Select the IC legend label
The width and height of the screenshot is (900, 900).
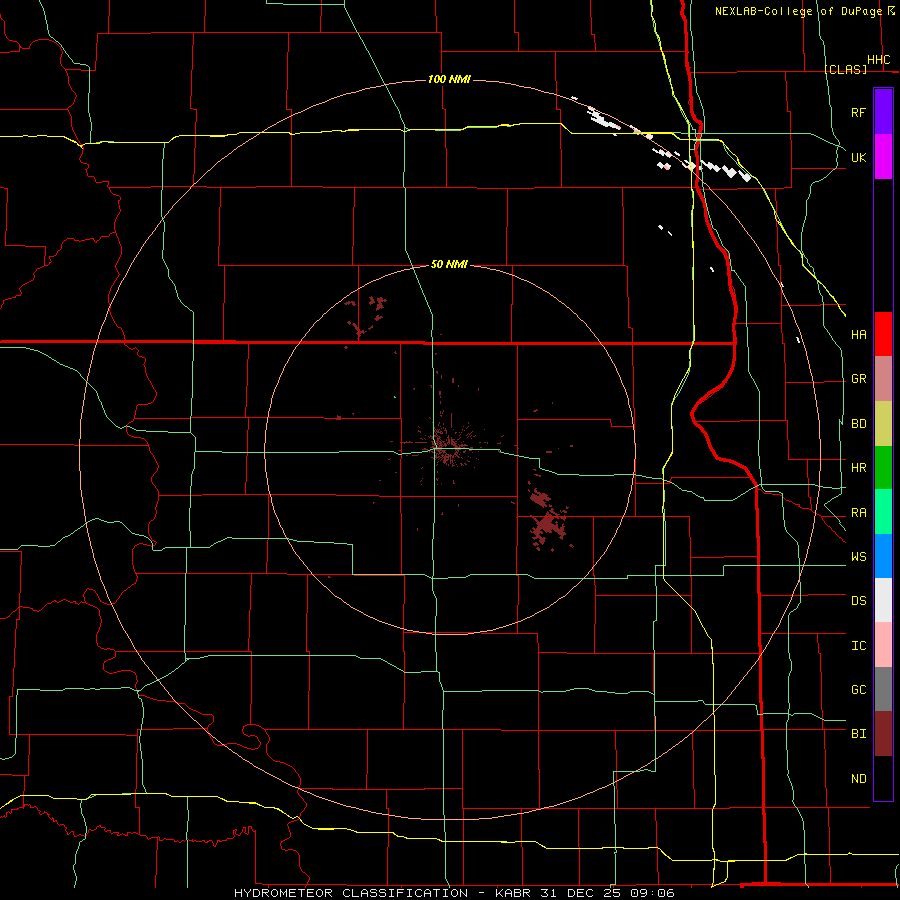pos(858,645)
